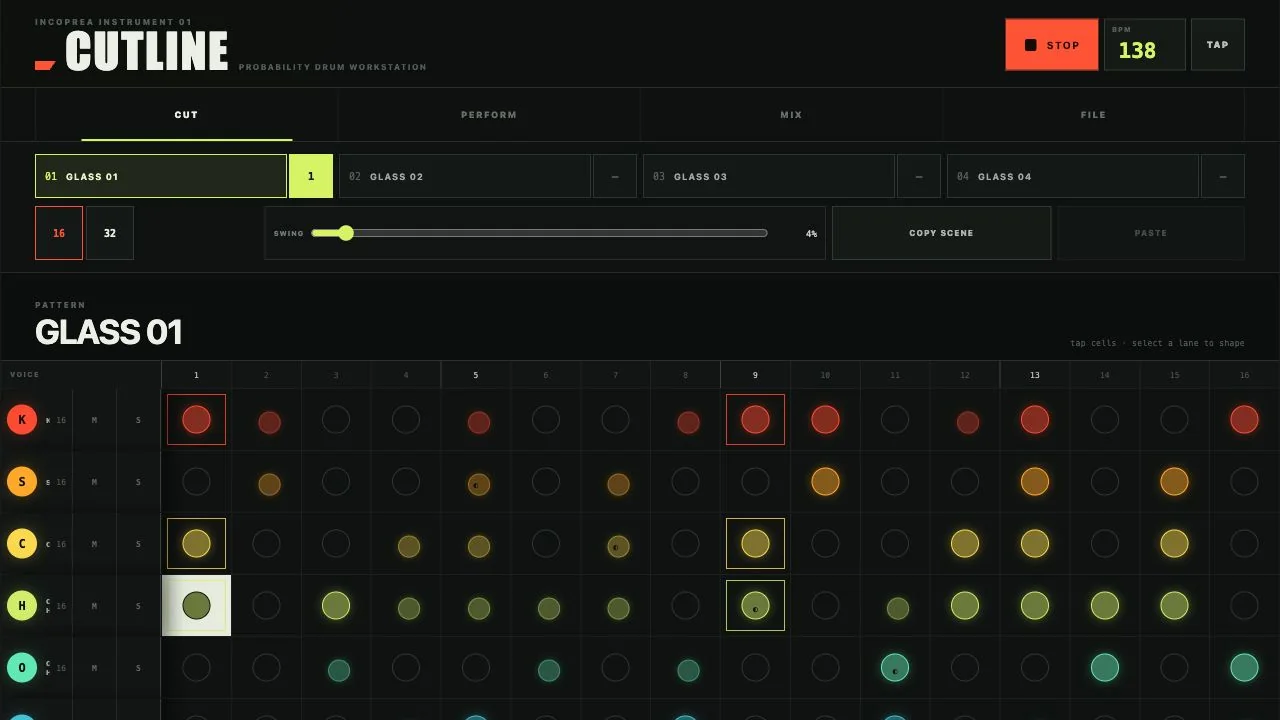The width and height of the screenshot is (1280, 720).
Task: Click the CUTLINE logo title
Action: [147, 51]
